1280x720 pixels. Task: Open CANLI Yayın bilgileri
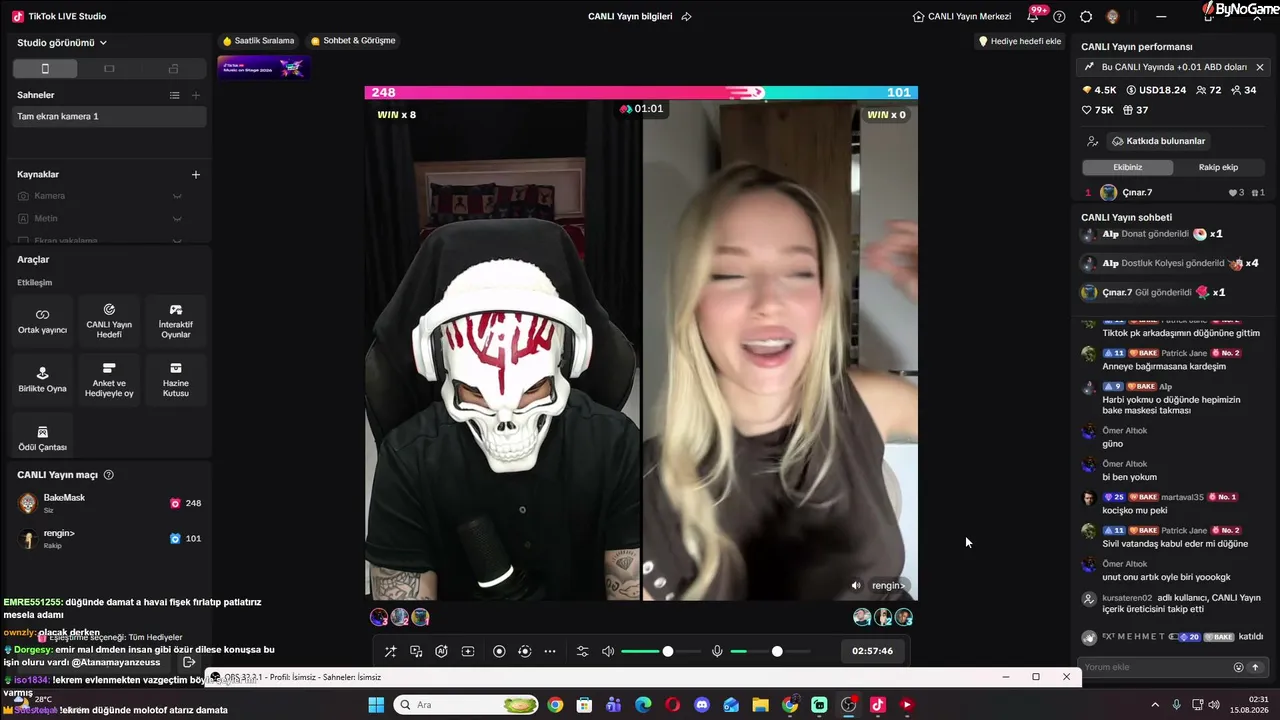pyautogui.click(x=630, y=16)
